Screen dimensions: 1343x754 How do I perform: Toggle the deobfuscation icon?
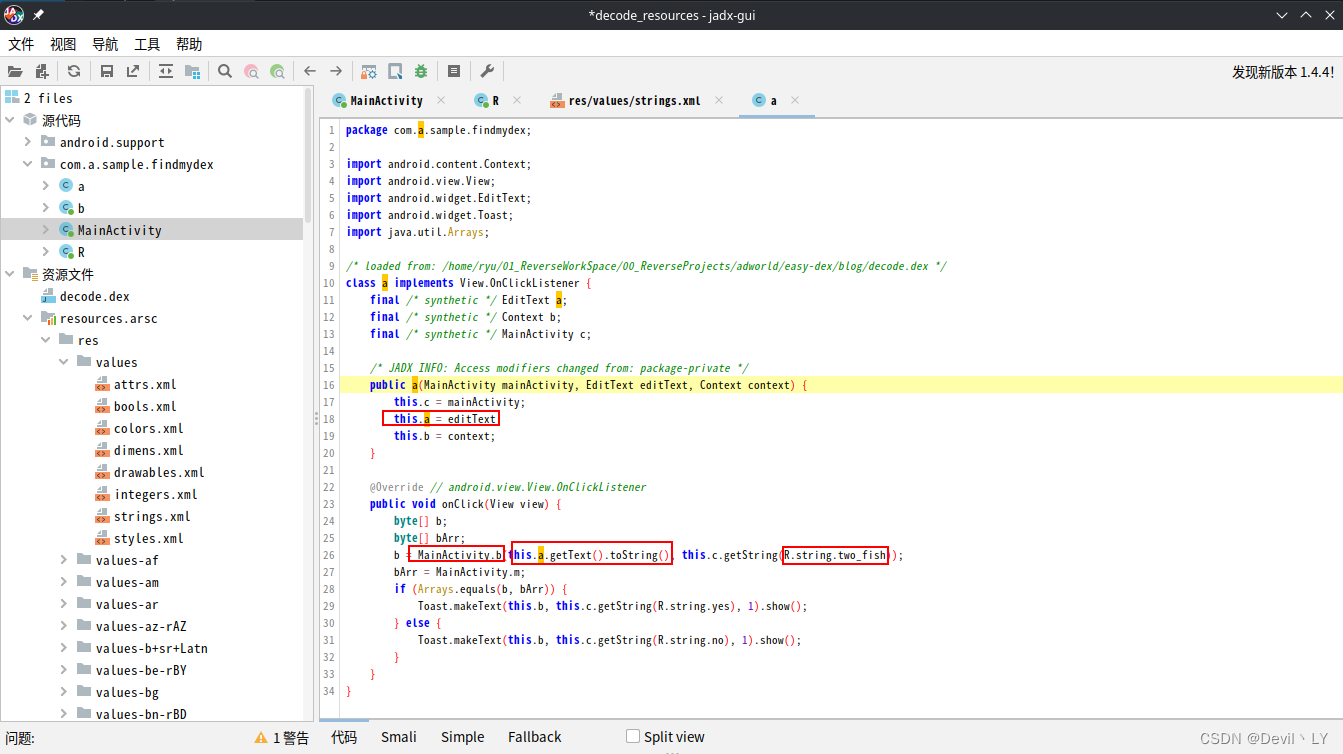(x=369, y=71)
